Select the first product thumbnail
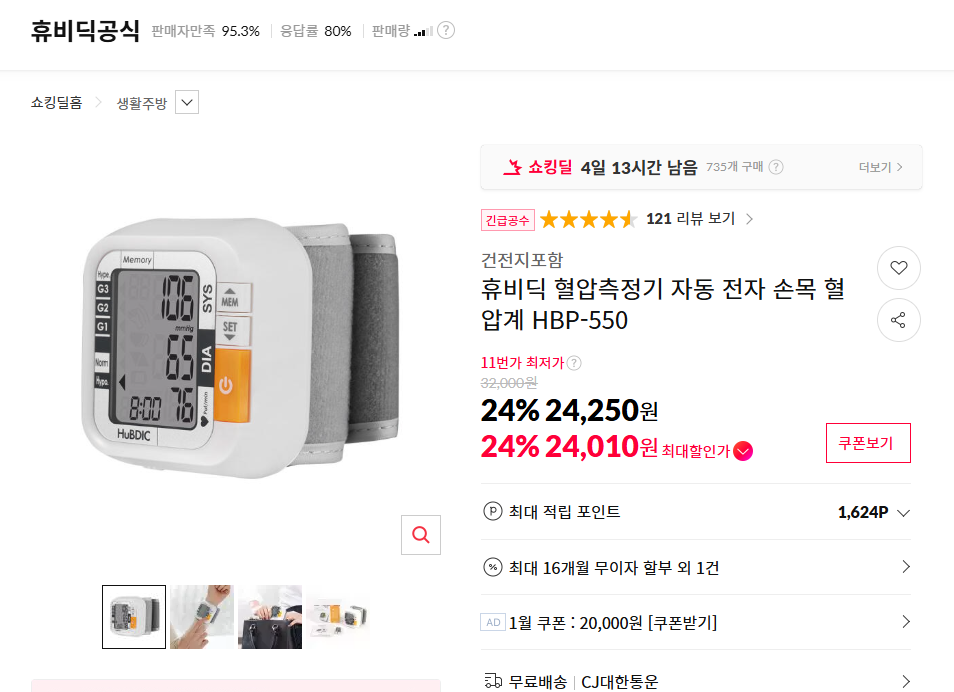The width and height of the screenshot is (954, 692). click(x=134, y=617)
